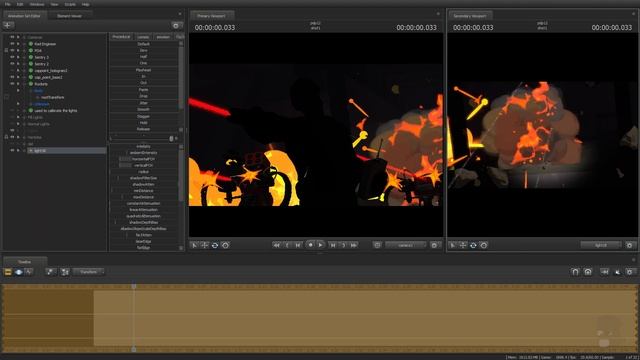Click the playhead marker atop timeline

[x=133, y=287]
